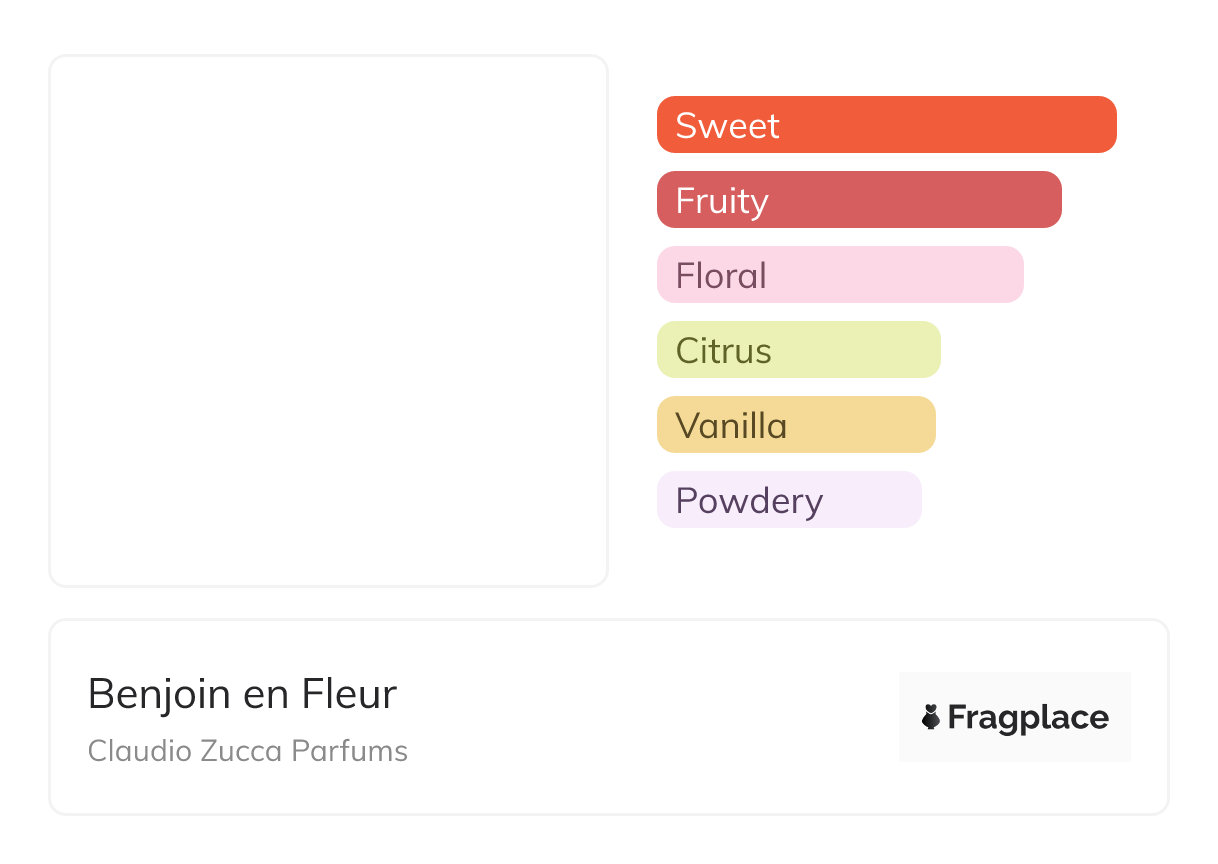Click the word Citrus

pos(723,351)
